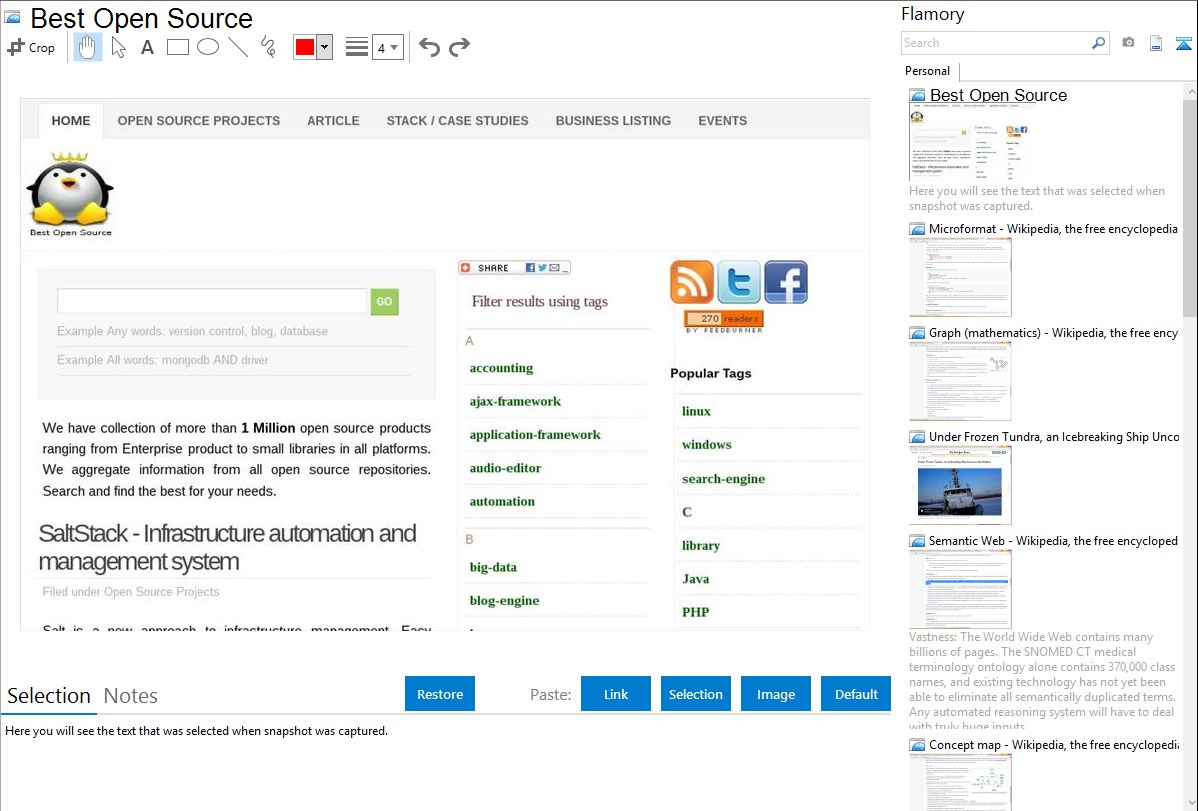Open the color picker dropdown arrow
This screenshot has height=811, width=1198.
click(325, 47)
